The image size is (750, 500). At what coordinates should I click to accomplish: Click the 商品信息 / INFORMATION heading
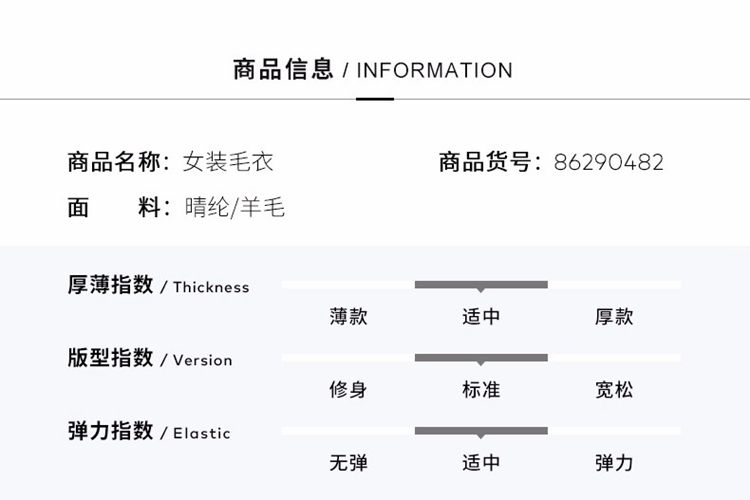(373, 70)
